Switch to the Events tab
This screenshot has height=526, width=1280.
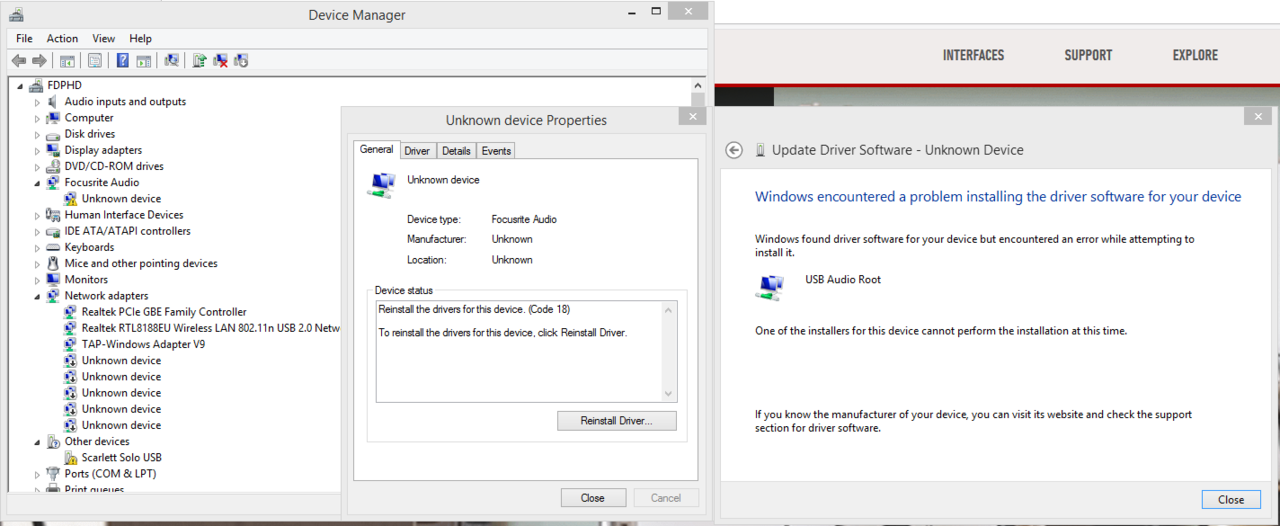click(x=496, y=151)
